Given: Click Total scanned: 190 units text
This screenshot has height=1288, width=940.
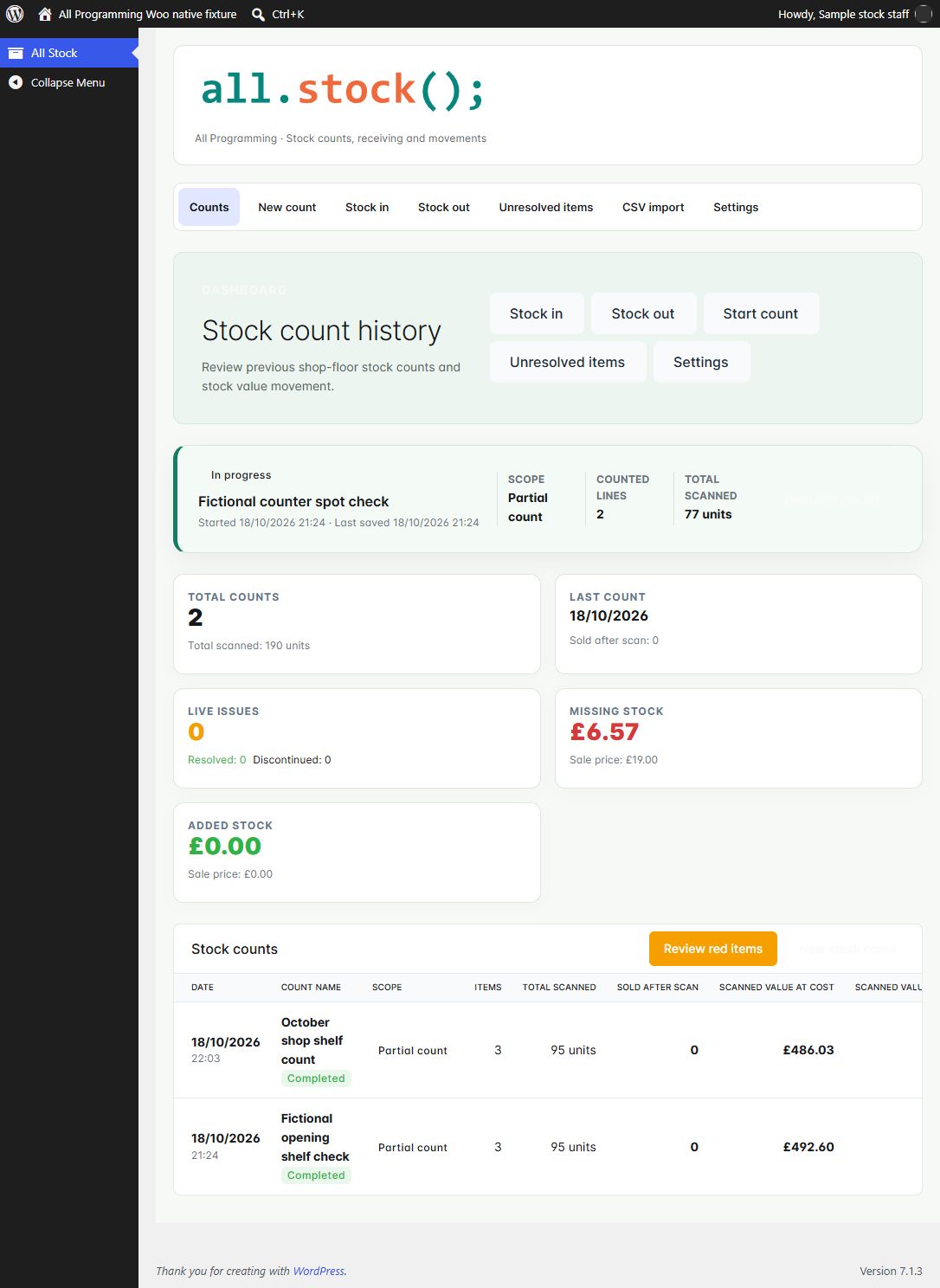Looking at the screenshot, I should (248, 646).
